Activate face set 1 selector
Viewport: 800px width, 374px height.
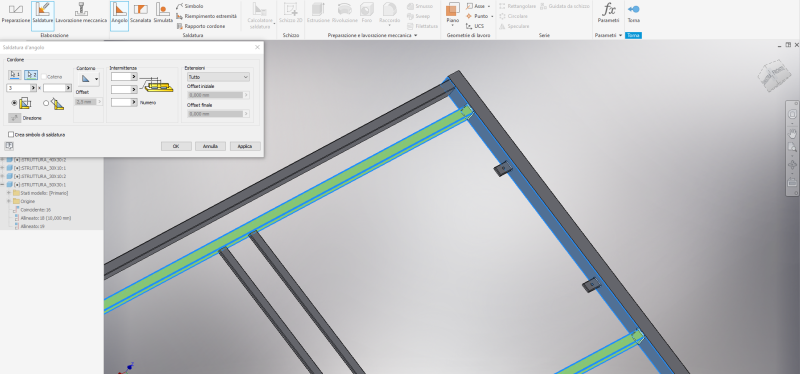[15, 75]
